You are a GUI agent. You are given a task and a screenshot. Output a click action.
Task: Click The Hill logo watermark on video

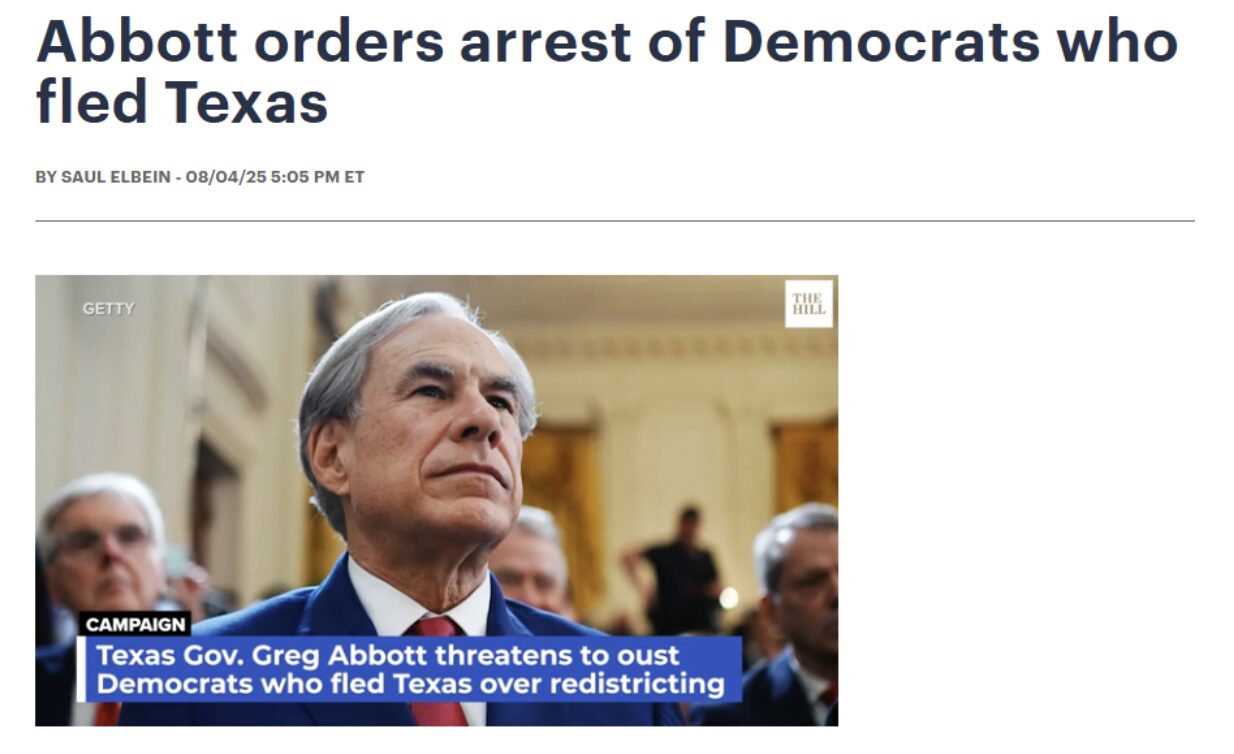[x=808, y=304]
